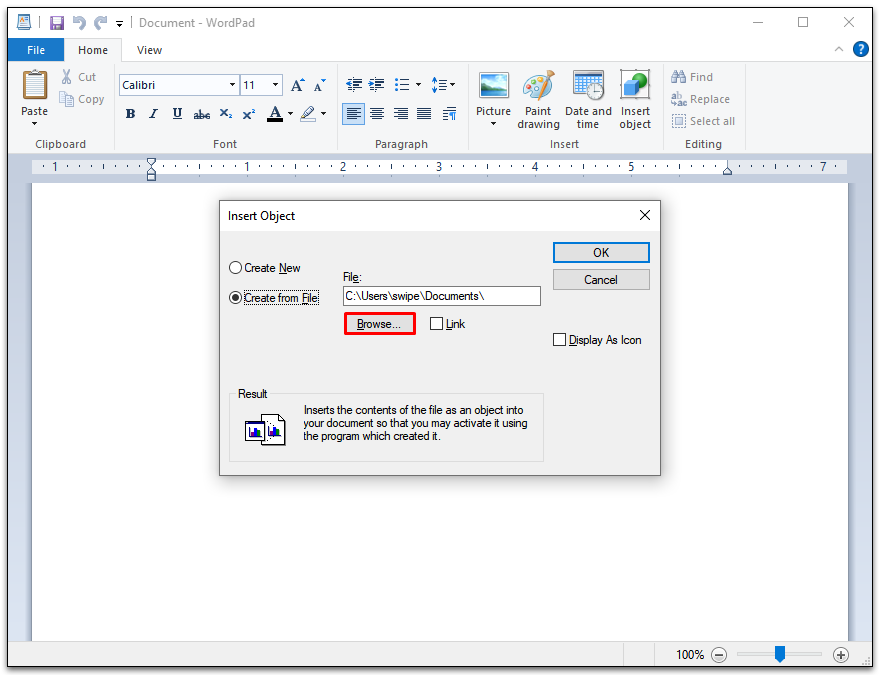
Task: Click OK in Insert Object dialog
Action: [x=601, y=253]
